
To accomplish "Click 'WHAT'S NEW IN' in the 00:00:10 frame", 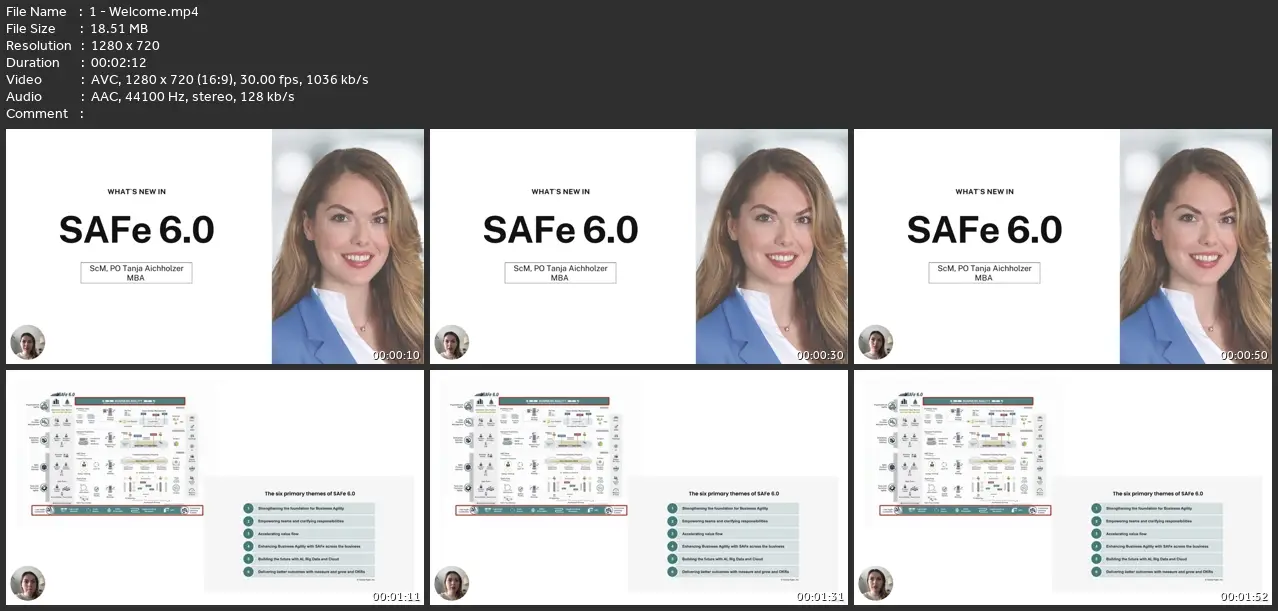I will 137,192.
